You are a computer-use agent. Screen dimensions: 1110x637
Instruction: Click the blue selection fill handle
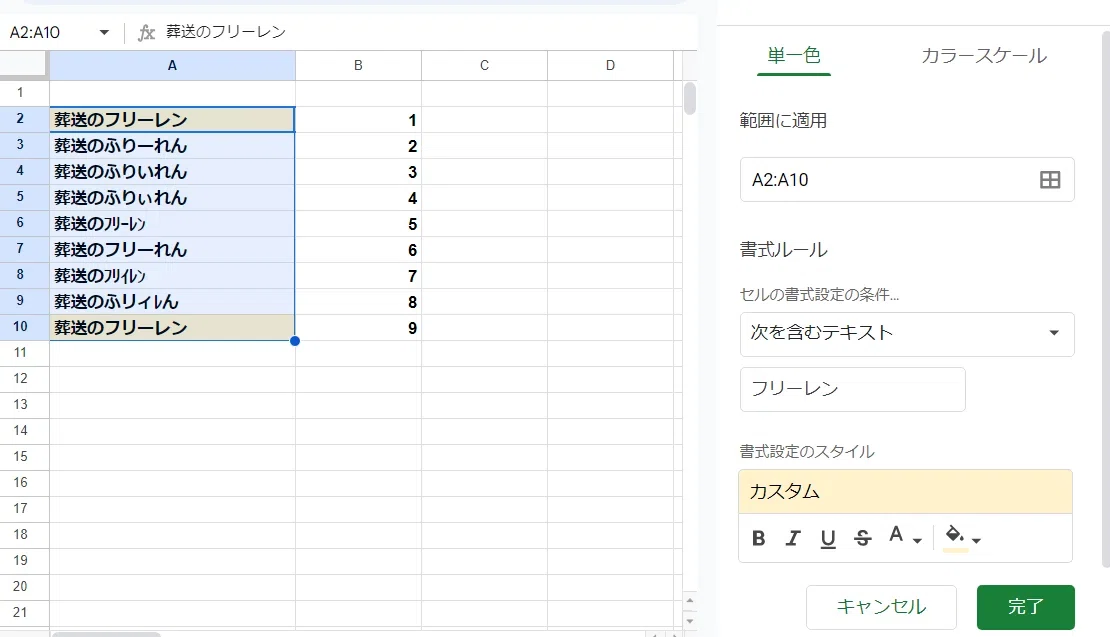(295, 341)
